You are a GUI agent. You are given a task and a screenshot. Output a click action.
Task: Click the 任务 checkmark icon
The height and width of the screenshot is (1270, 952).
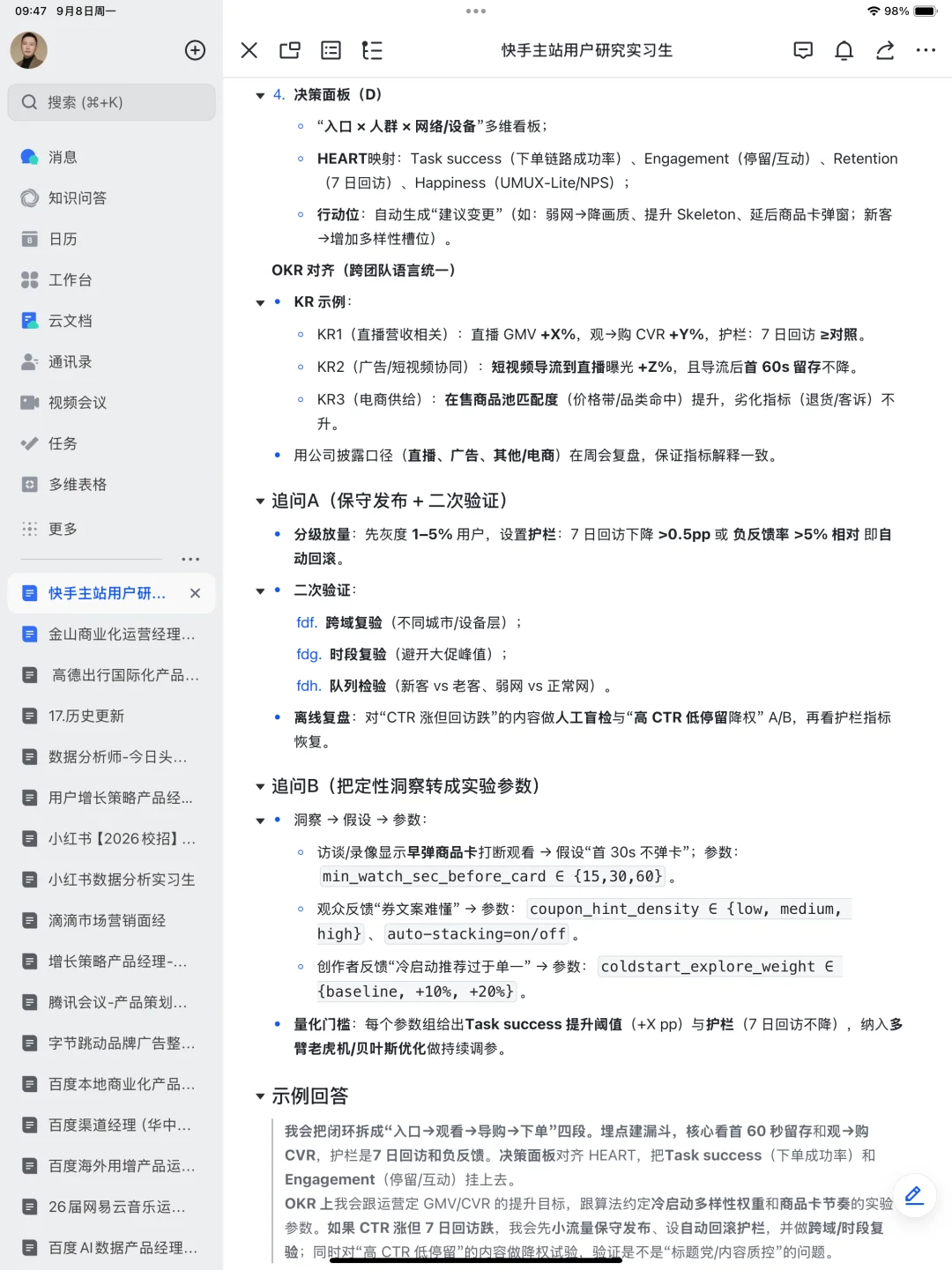(30, 443)
